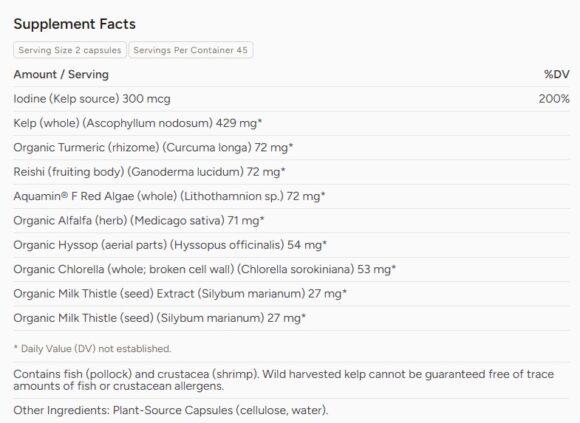Image resolution: width=580 pixels, height=423 pixels.
Task: Select the Organic Chlorella sorokiniana row
Action: pos(291,269)
